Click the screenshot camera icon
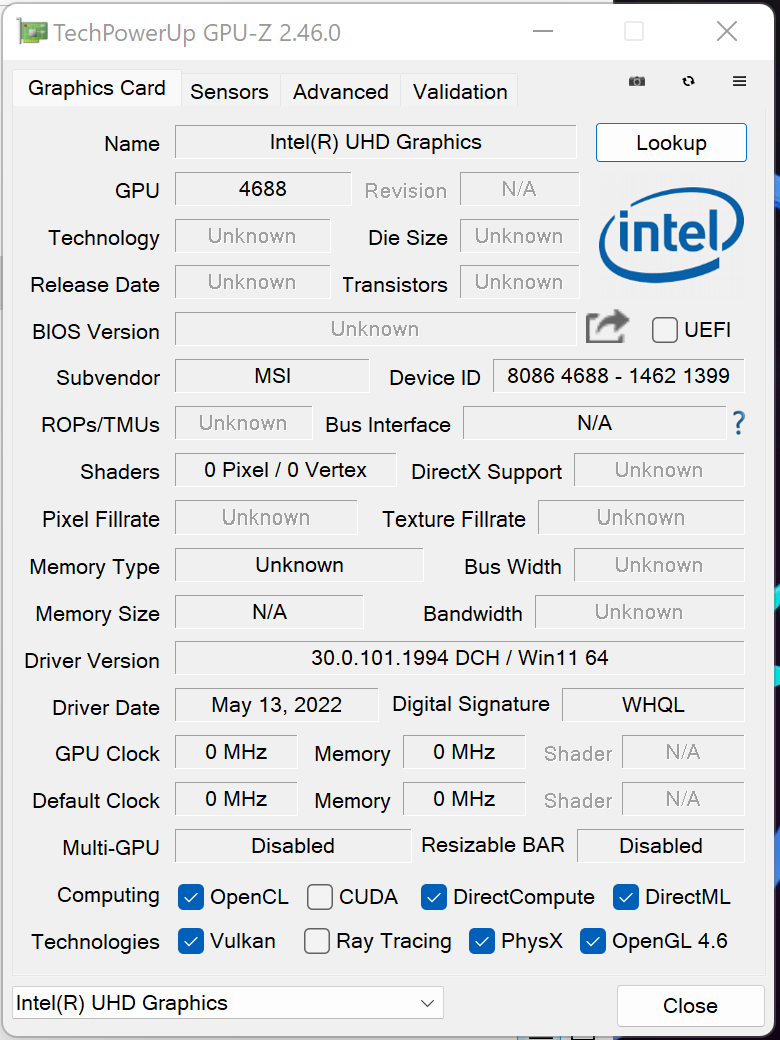The height and width of the screenshot is (1040, 780). 637,81
